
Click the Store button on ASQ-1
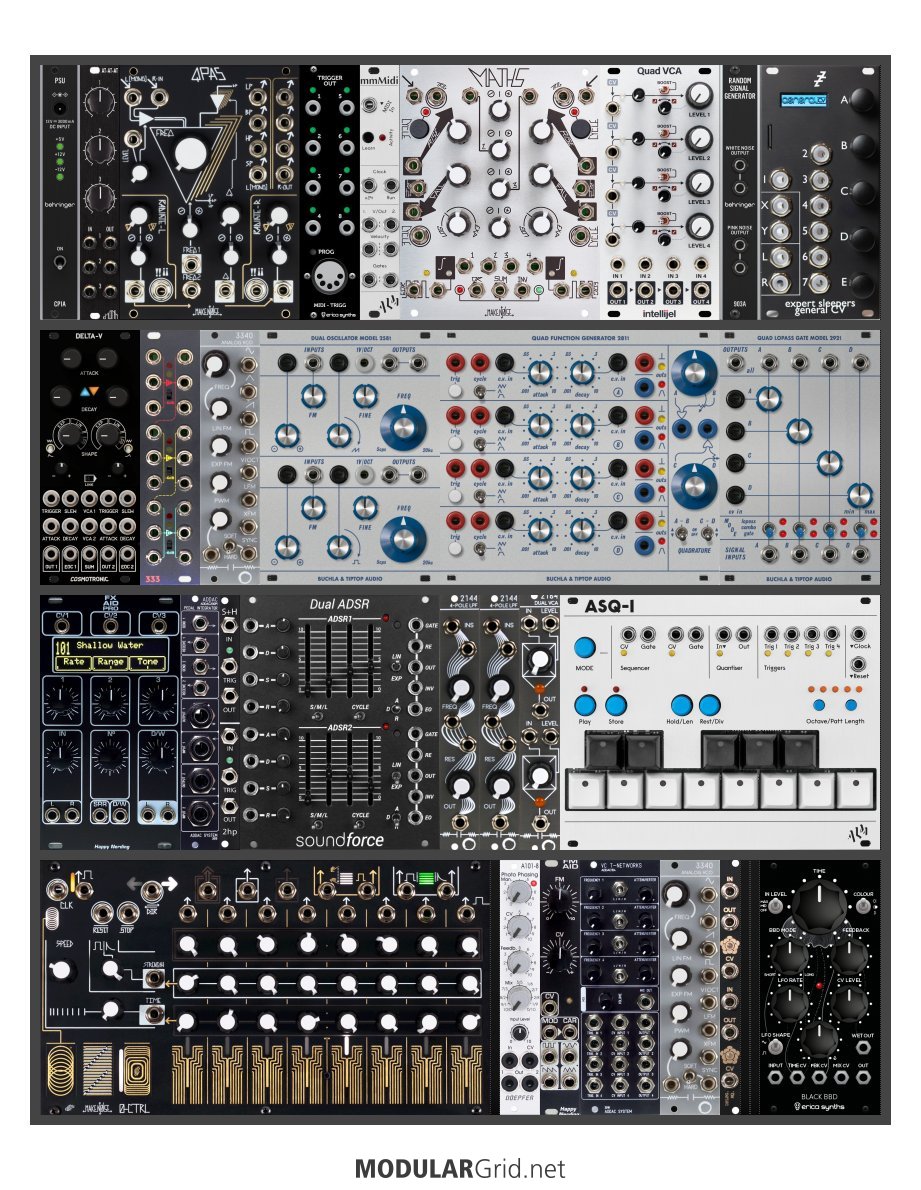pyautogui.click(x=615, y=704)
